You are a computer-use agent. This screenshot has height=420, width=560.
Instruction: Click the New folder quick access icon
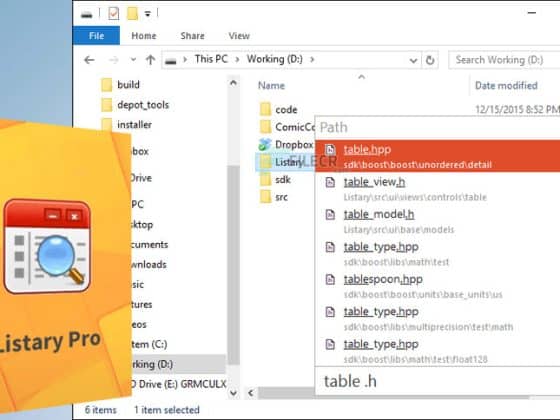click(x=132, y=14)
